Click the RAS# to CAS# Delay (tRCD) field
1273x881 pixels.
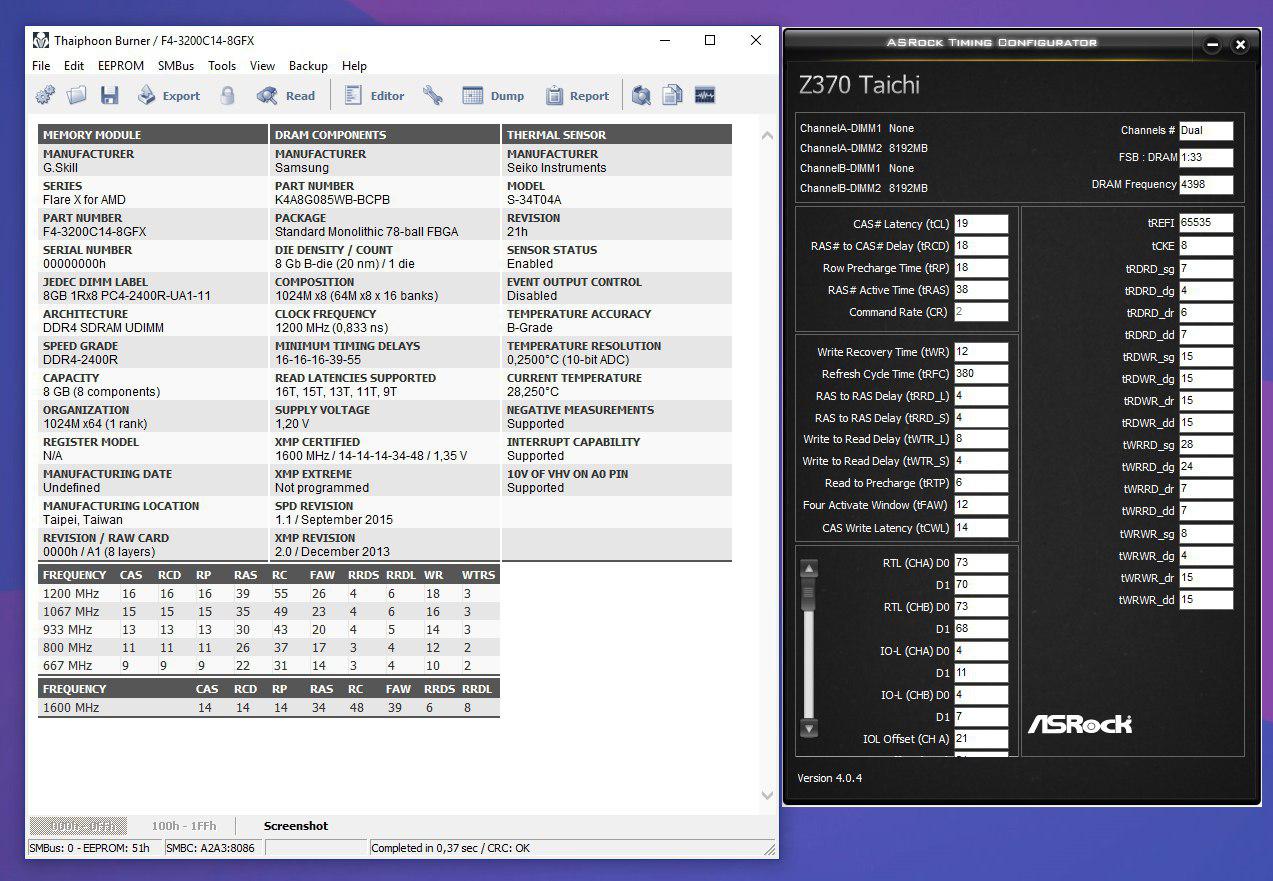(x=981, y=246)
